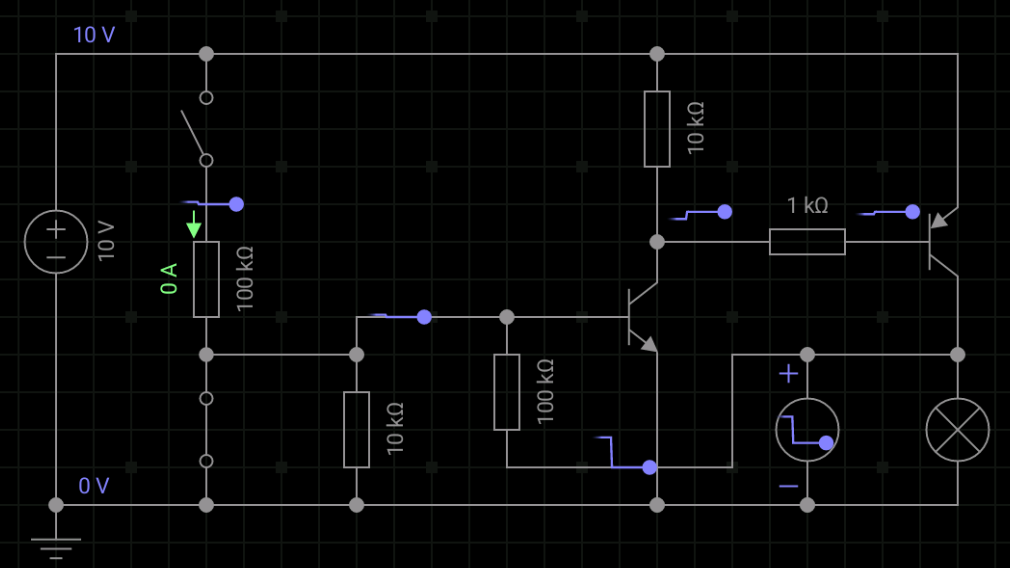1010x568 pixels.
Task: Click the base-wire junction above the middle 100 kΩ resistor
Action: click(x=507, y=317)
